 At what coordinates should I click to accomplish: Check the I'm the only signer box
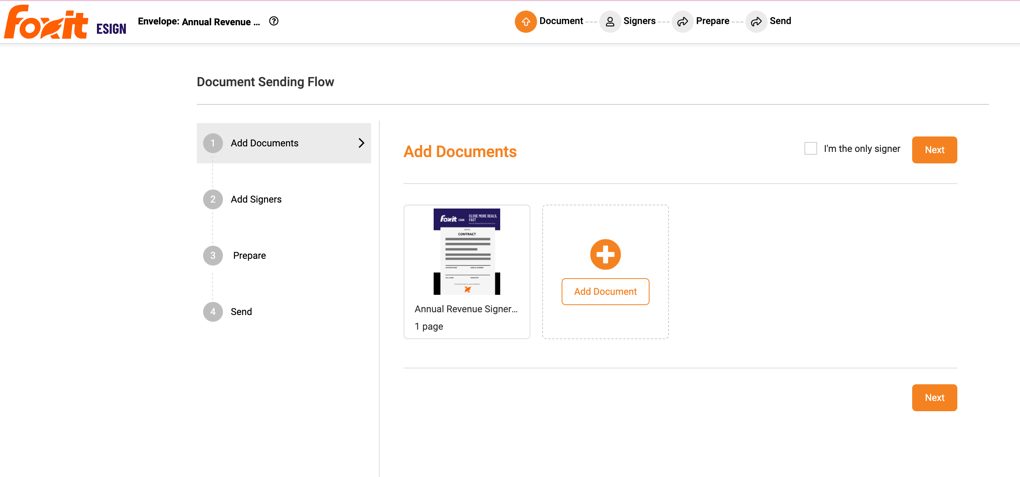[811, 149]
